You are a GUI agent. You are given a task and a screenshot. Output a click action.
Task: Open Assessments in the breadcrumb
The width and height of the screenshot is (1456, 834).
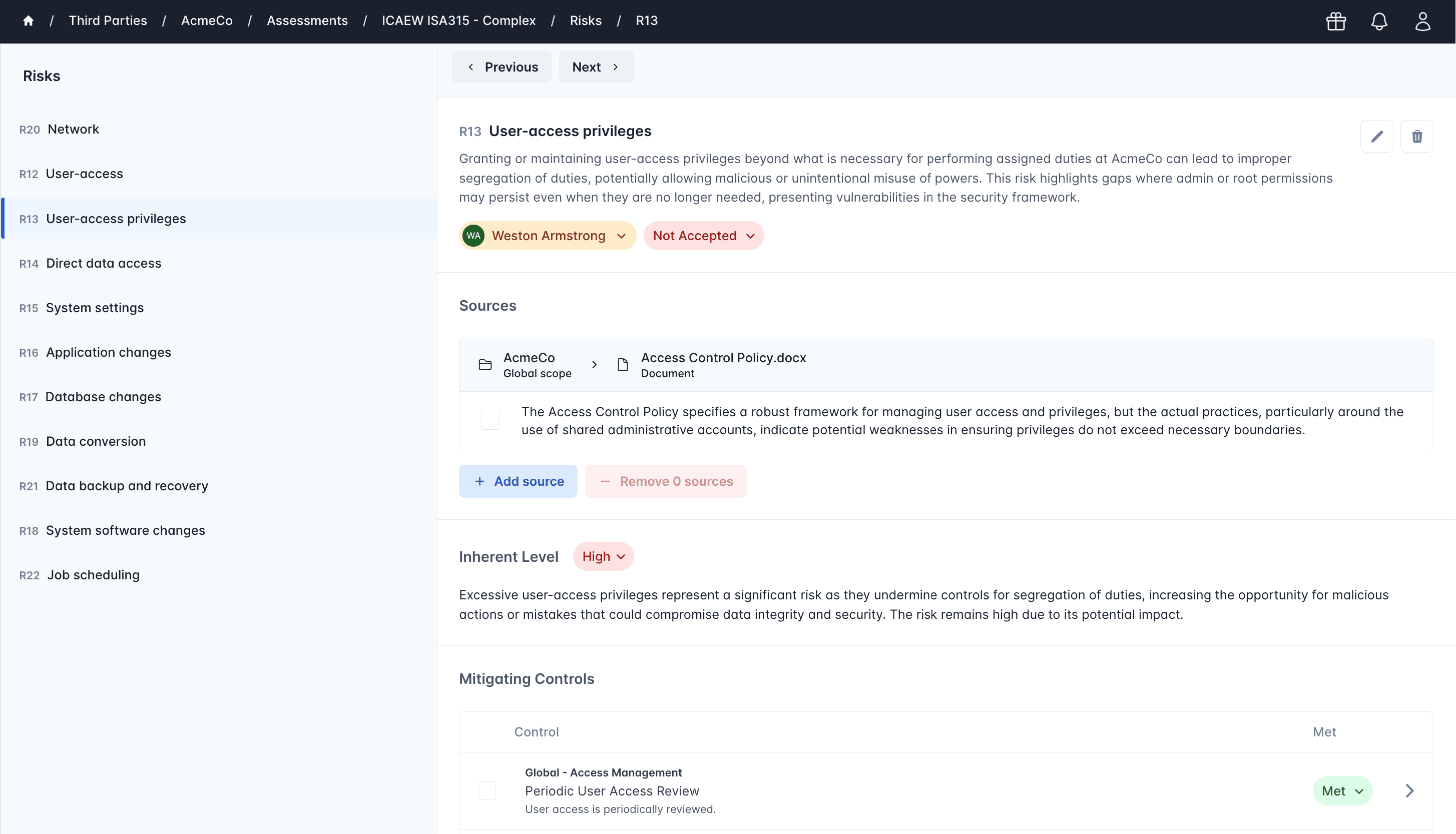click(x=307, y=21)
